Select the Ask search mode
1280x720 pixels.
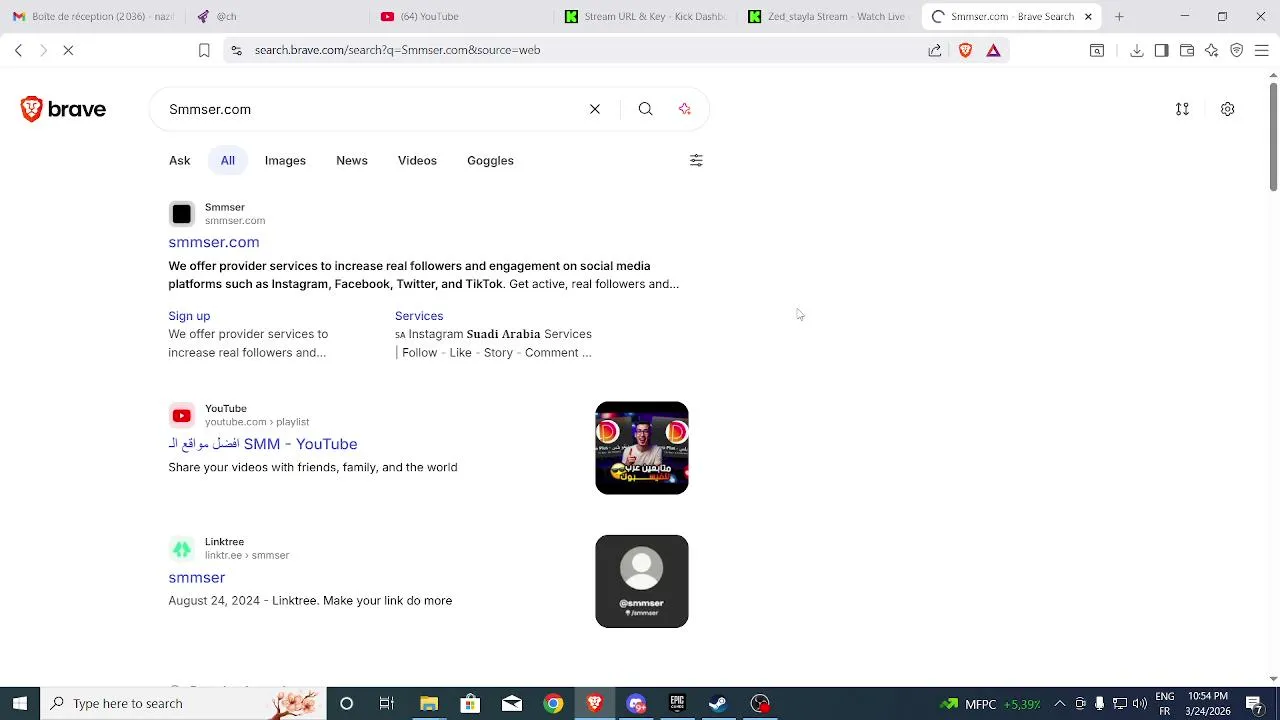click(179, 160)
